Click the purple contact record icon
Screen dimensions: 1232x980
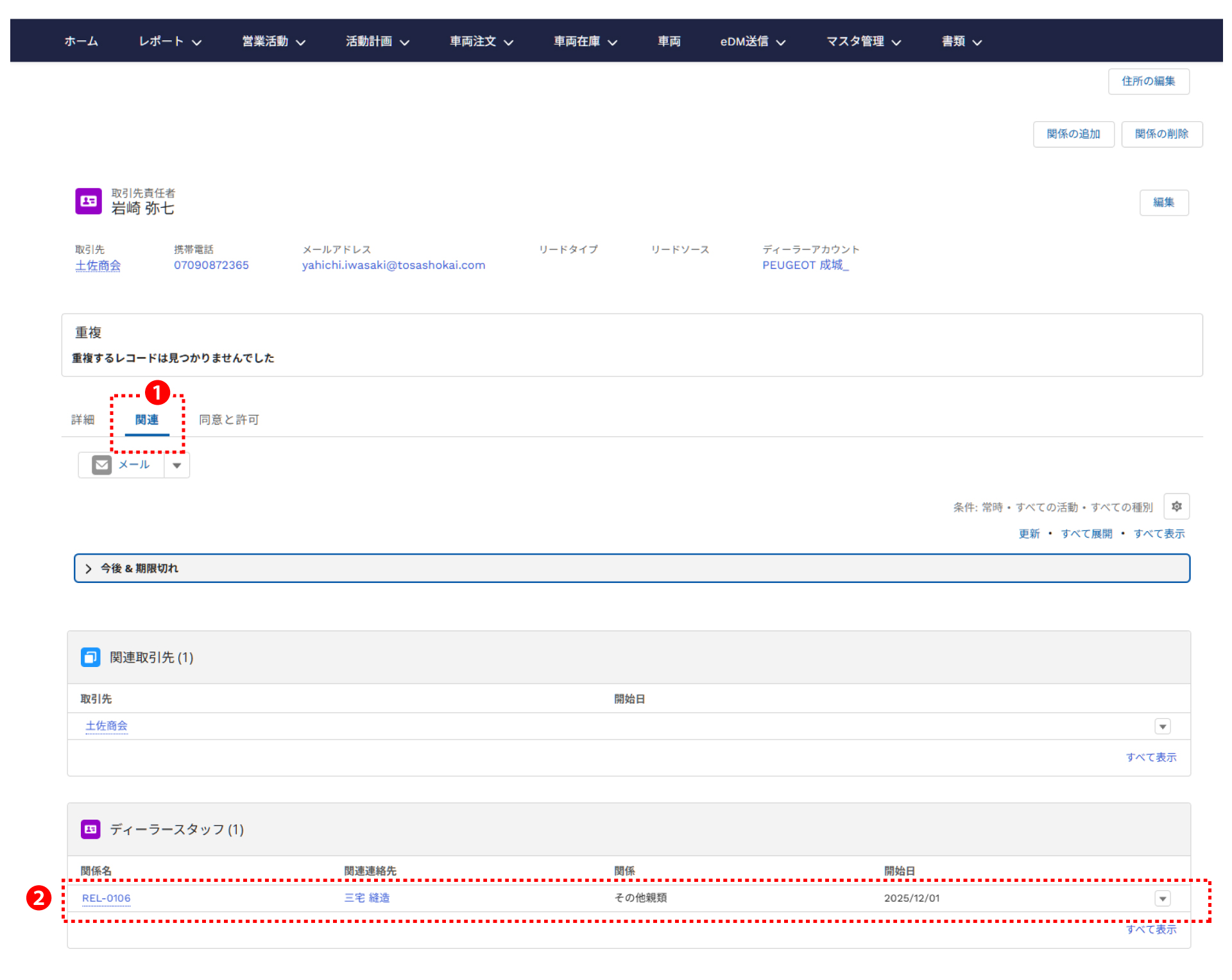(x=89, y=201)
